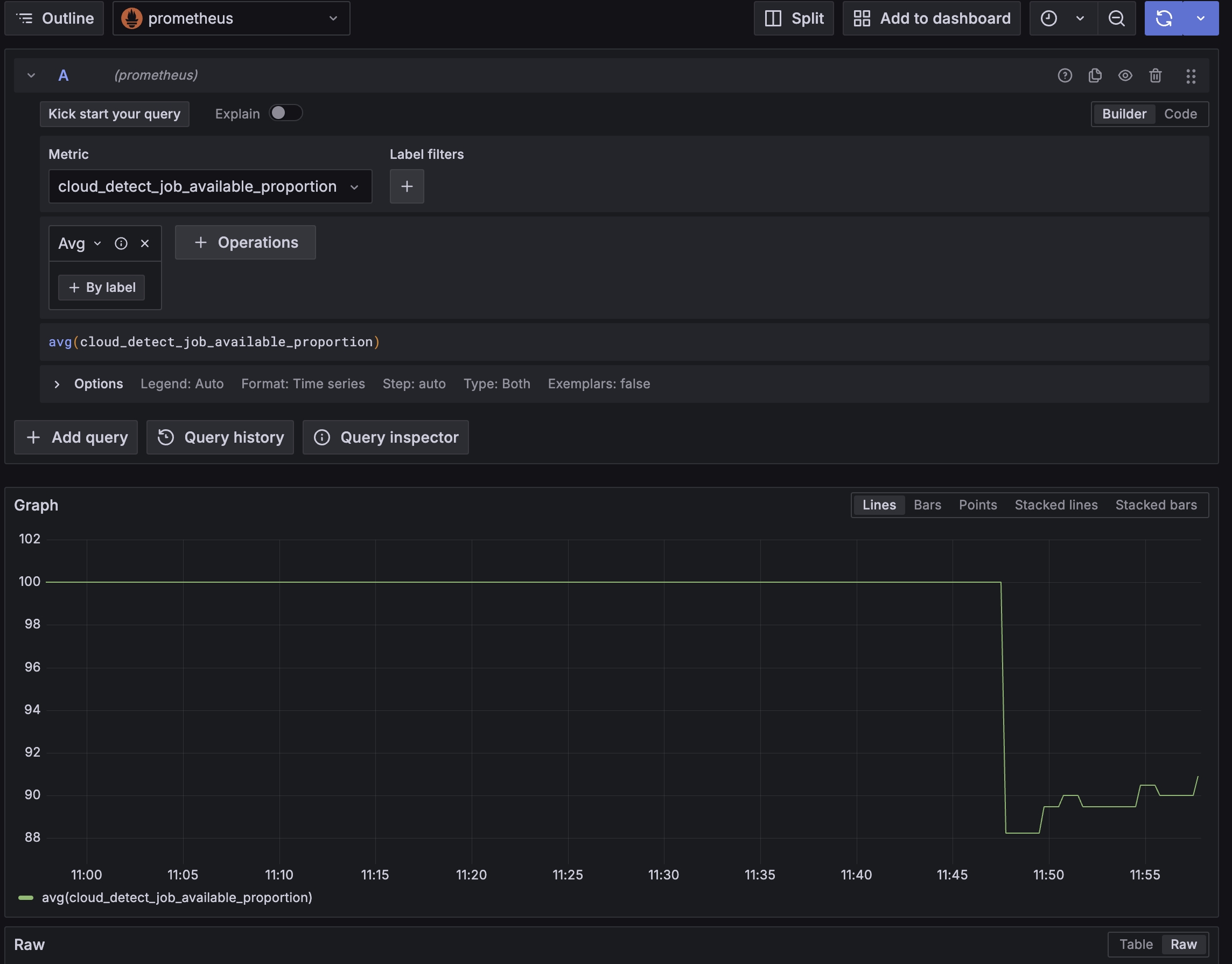Viewport: 1232px width, 964px height.
Task: Open the Metric selector dropdown
Action: tap(210, 187)
